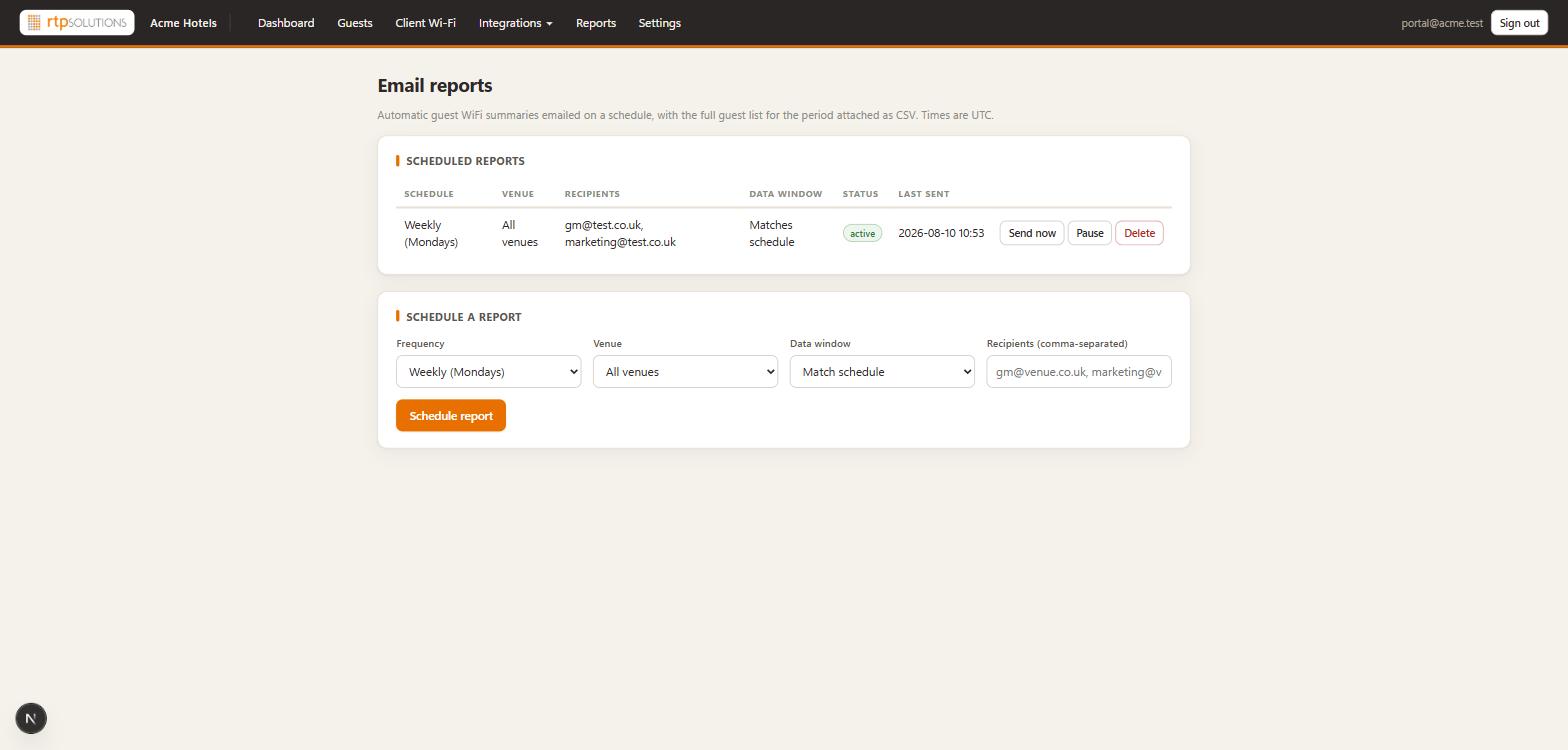Click the Schedule column header
1568x750 pixels.
(429, 194)
